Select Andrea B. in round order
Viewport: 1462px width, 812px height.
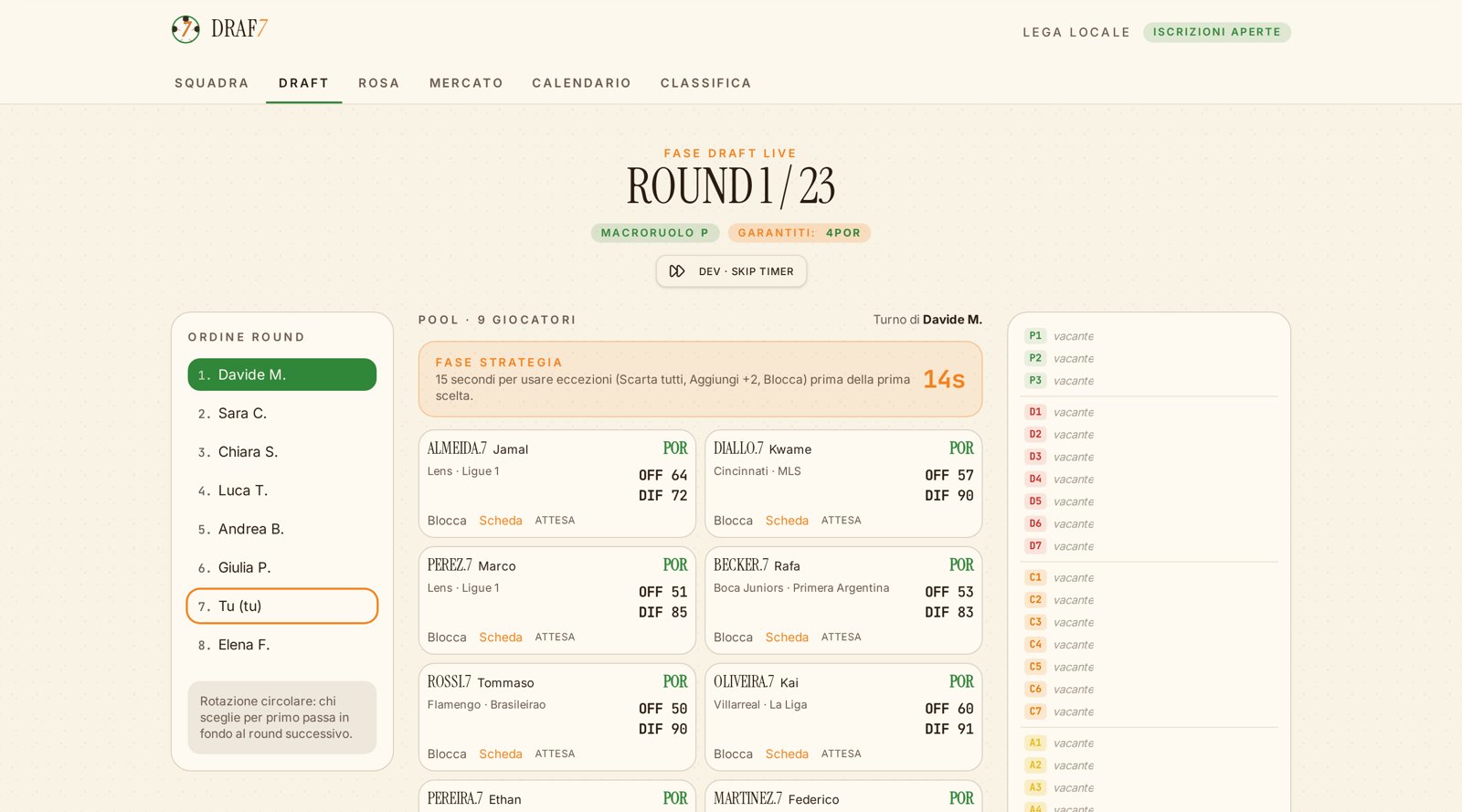[282, 529]
